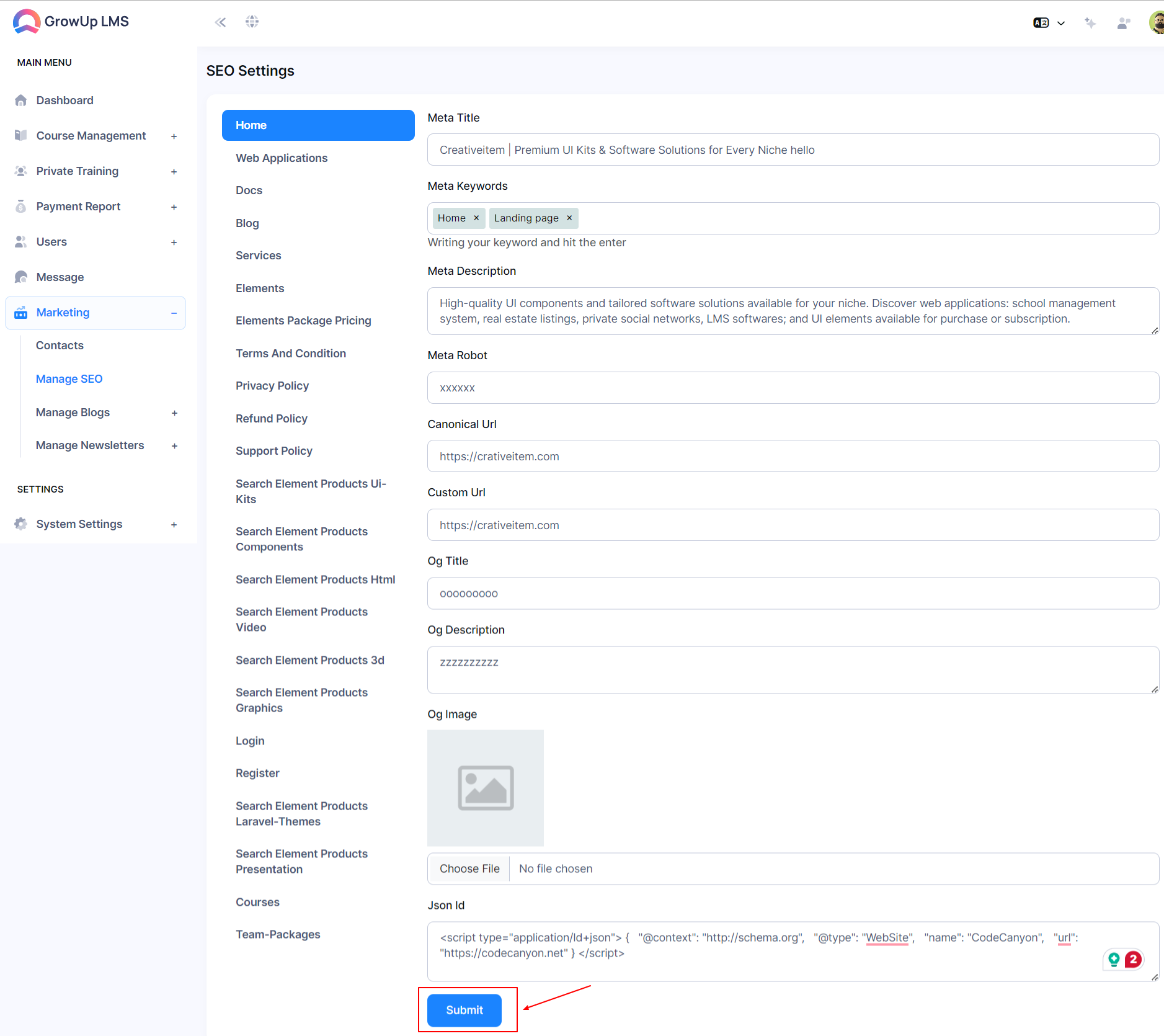Open Terms And Condition tab
Screen dimensions: 1164x1036
pyautogui.click(x=291, y=354)
